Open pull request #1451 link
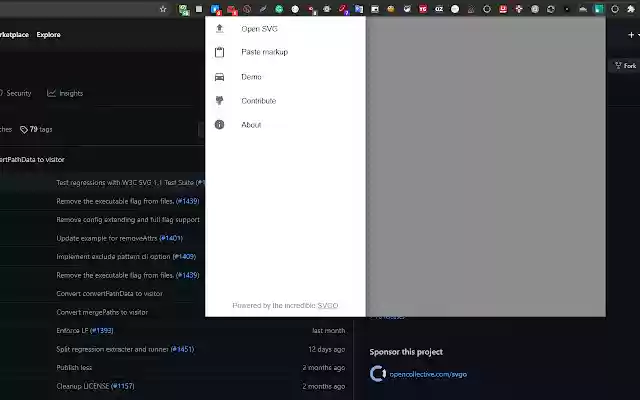This screenshot has width=640, height=400. [x=182, y=349]
